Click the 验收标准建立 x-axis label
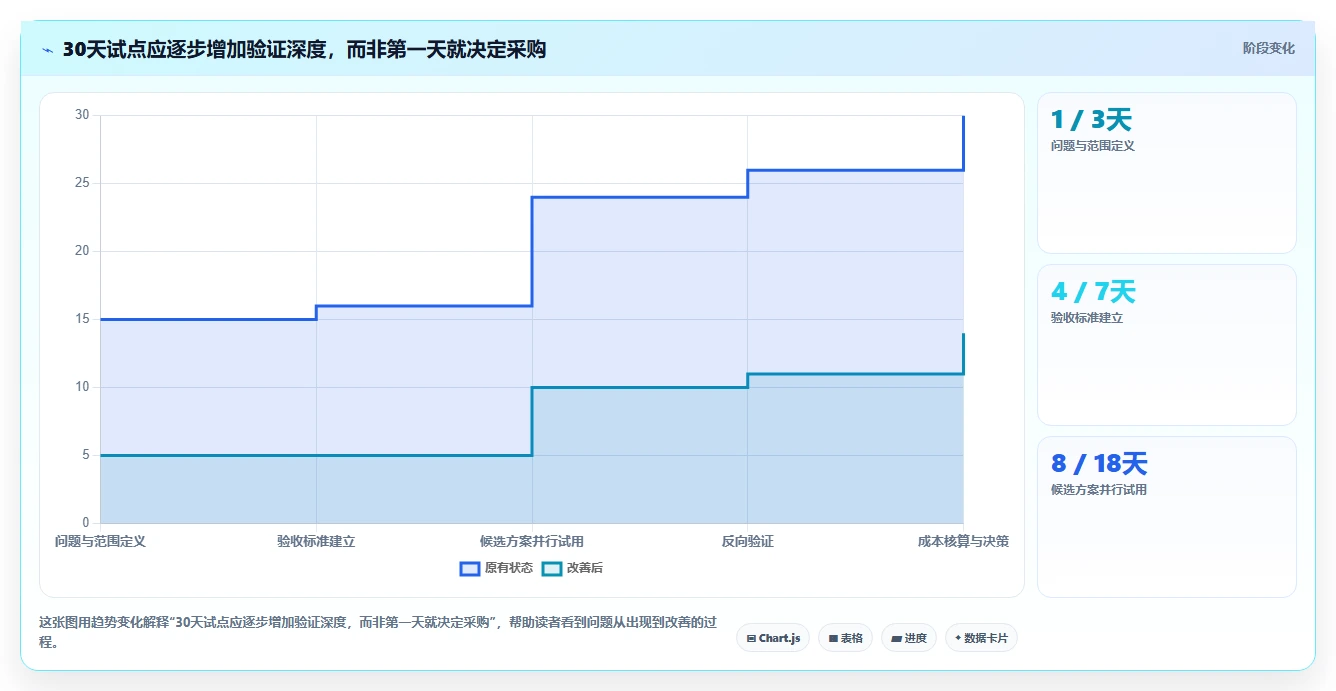 [x=316, y=541]
